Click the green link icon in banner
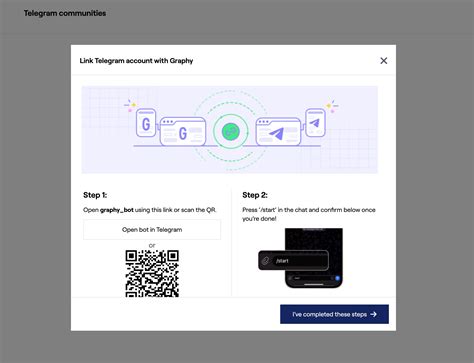The image size is (474, 363). (x=231, y=131)
